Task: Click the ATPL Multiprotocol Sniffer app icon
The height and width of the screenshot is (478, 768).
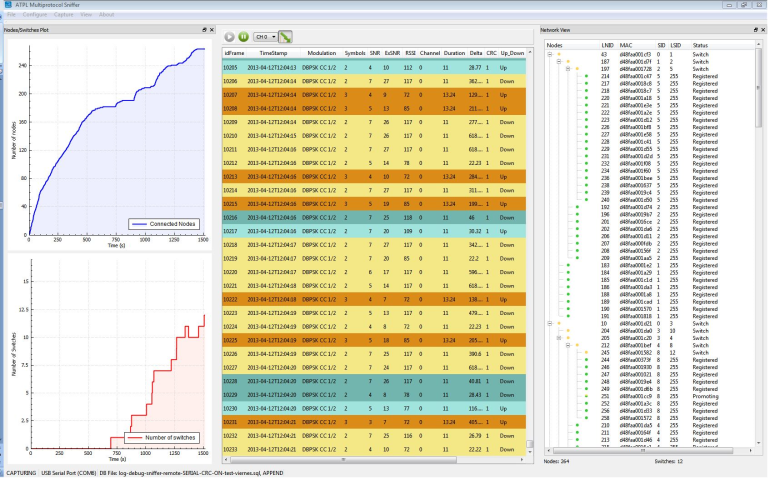Action: tap(6, 5)
